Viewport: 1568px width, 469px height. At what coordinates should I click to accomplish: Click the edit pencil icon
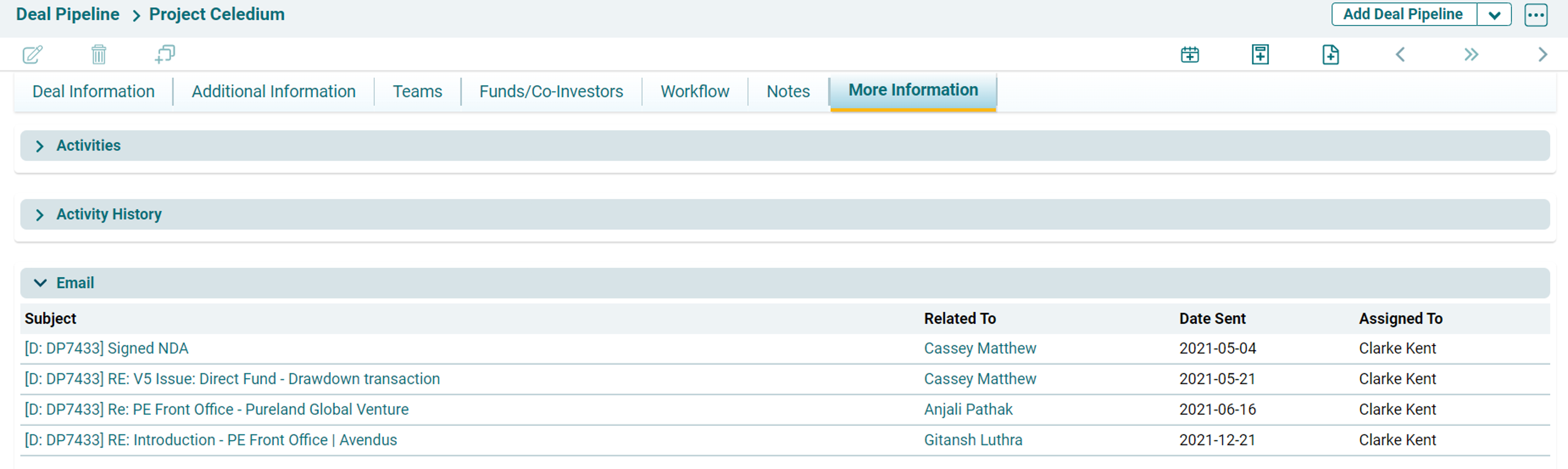point(32,55)
